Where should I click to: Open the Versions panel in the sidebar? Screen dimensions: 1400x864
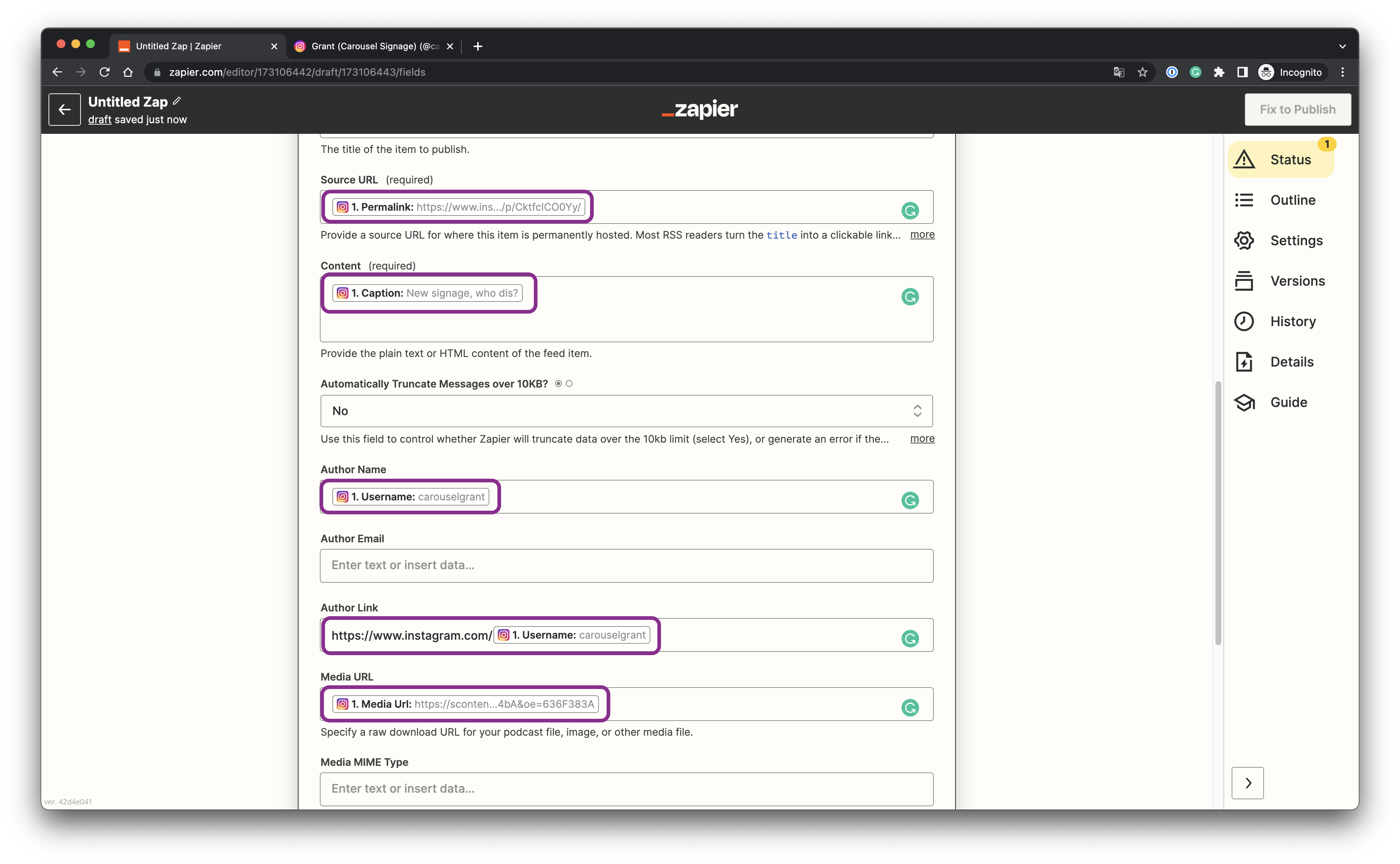[1281, 281]
